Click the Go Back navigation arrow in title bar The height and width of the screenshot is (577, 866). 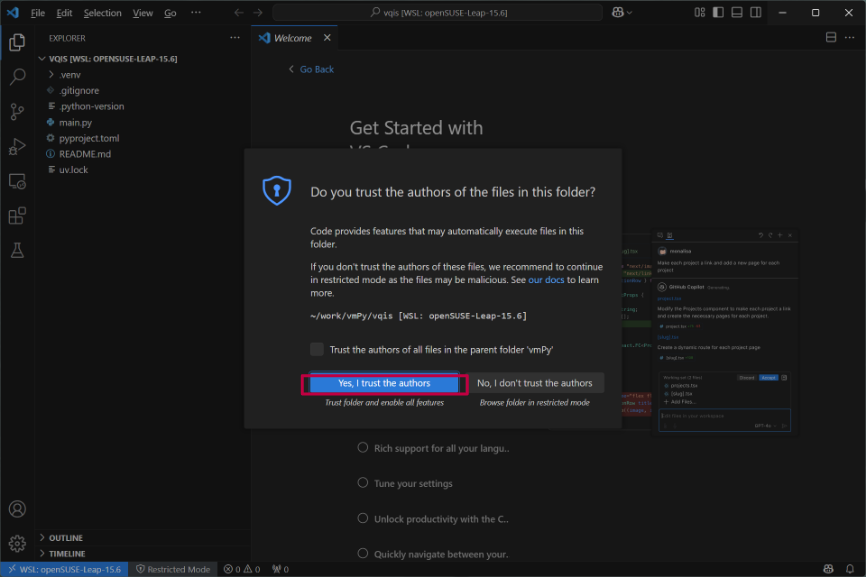239,12
